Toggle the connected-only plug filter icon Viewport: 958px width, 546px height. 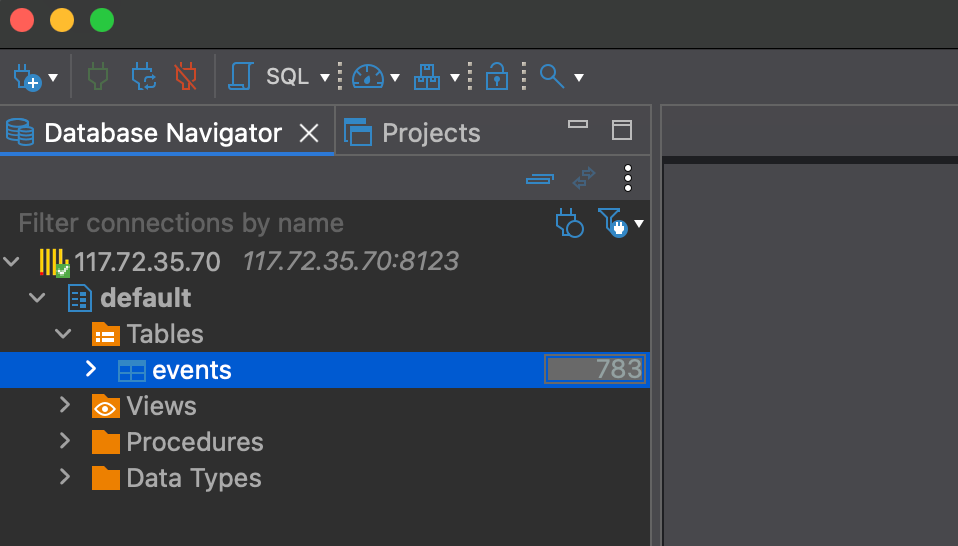[569, 223]
